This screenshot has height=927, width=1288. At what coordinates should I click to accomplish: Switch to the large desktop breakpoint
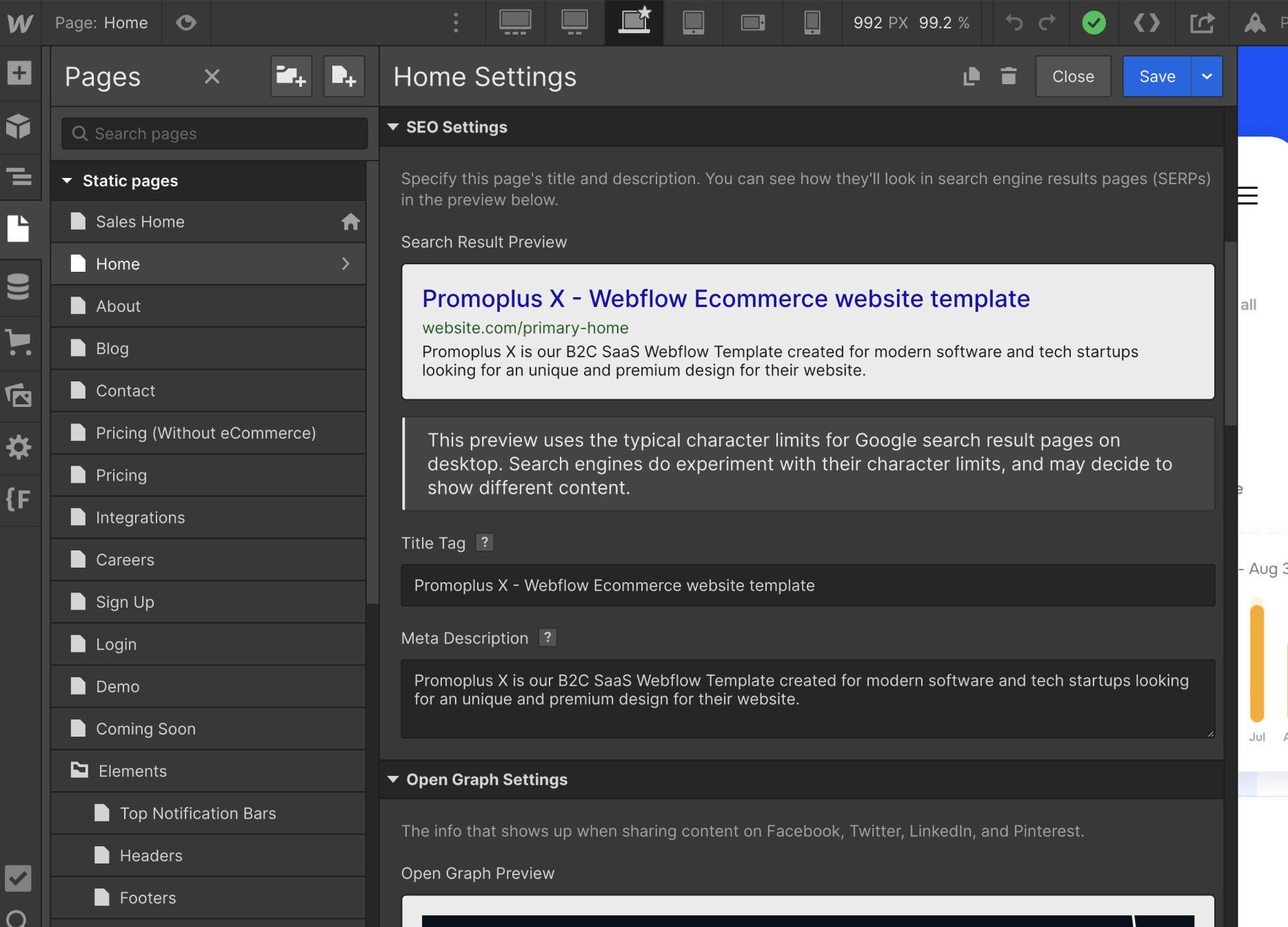(574, 23)
